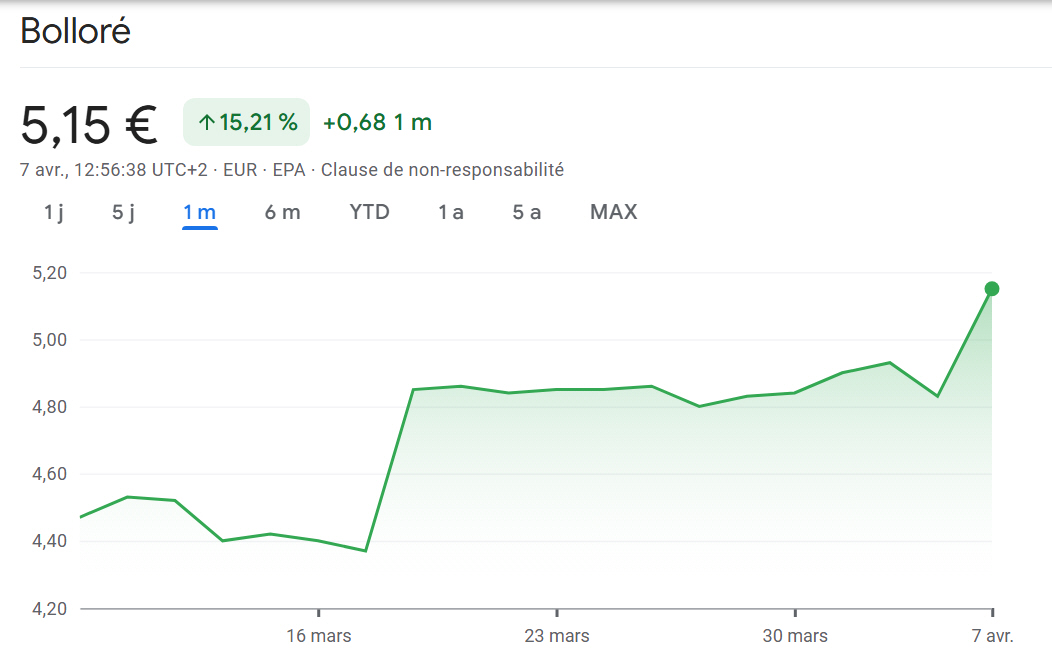
Task: View the 5 a price chart
Action: 527,212
